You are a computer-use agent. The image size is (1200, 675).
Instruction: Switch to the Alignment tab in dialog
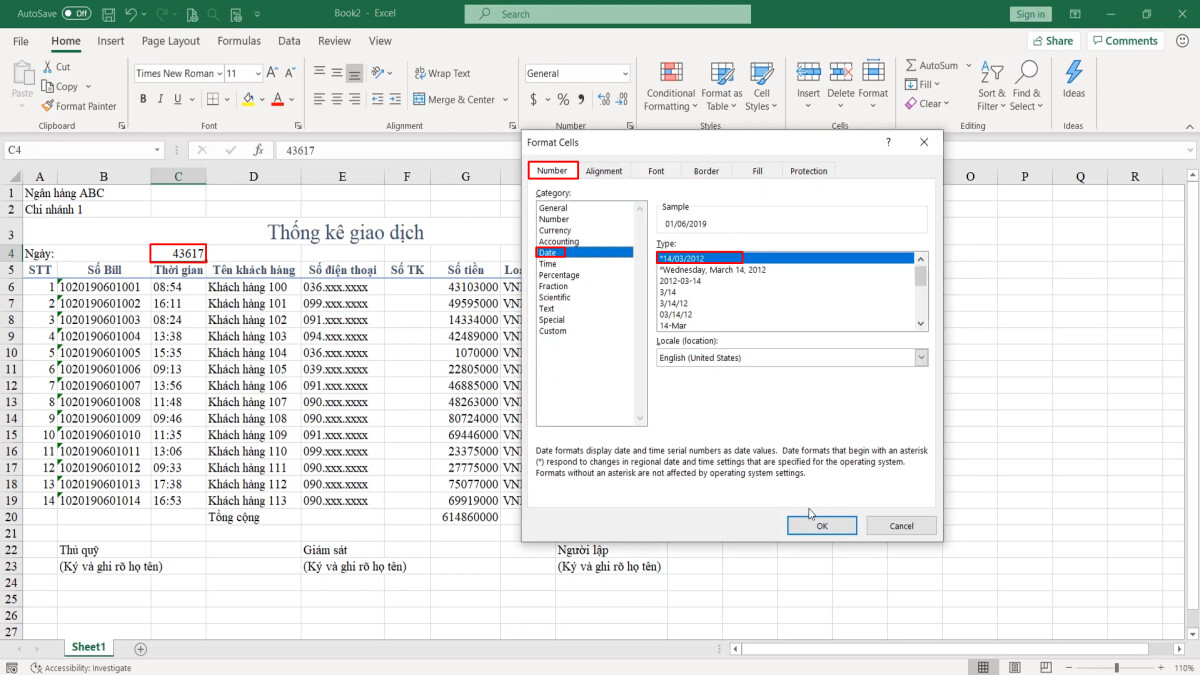click(x=604, y=171)
